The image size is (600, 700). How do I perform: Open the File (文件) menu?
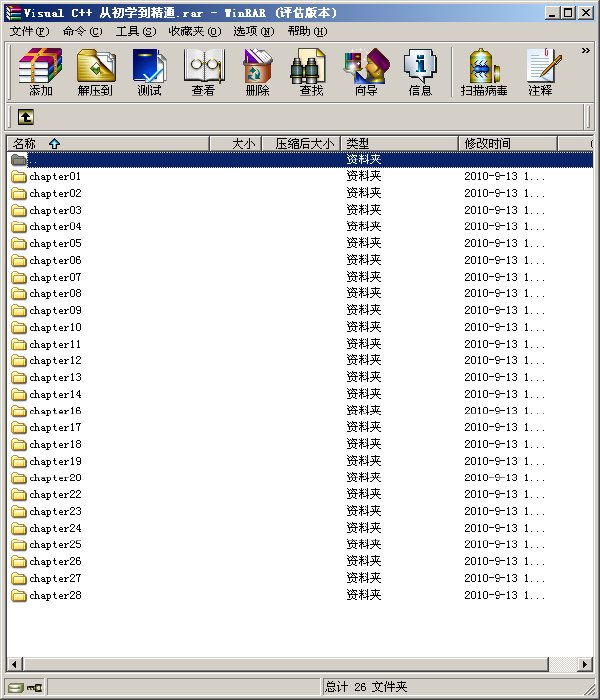(29, 31)
